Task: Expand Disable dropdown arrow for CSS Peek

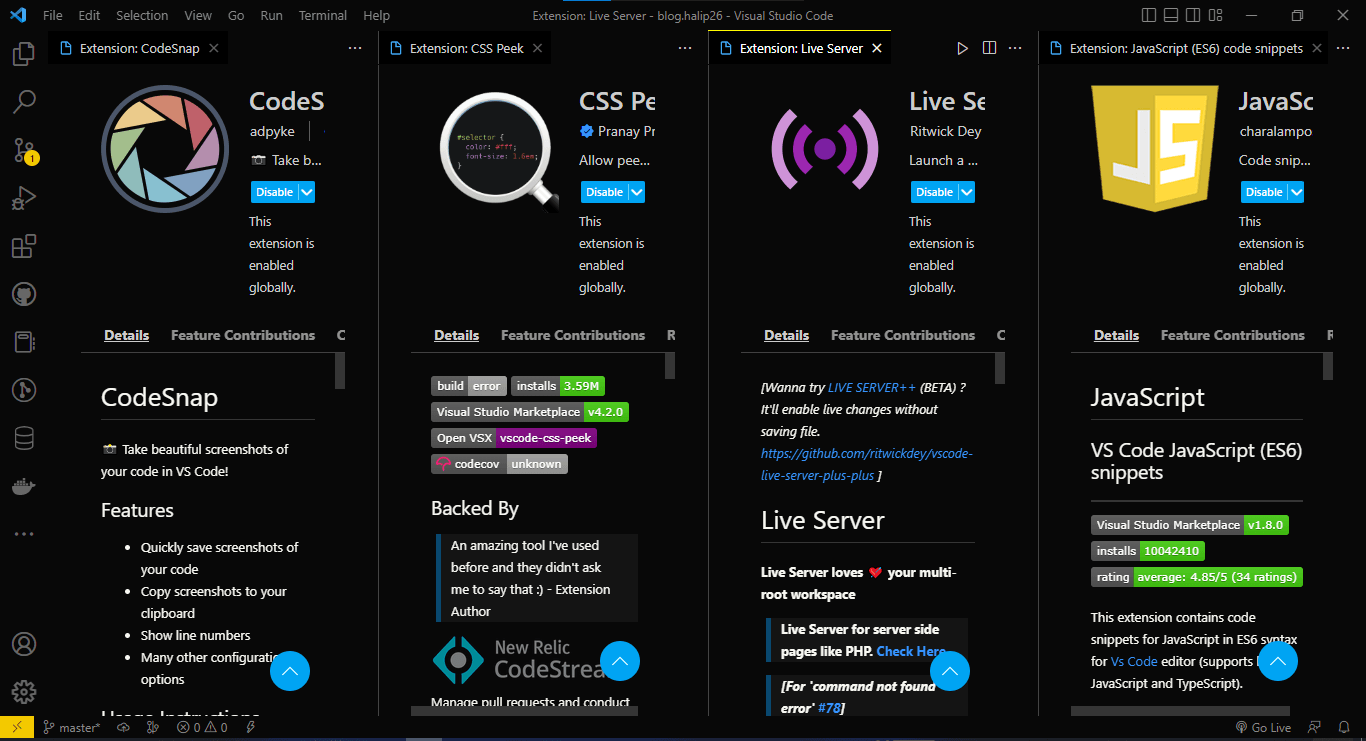Action: [637, 192]
